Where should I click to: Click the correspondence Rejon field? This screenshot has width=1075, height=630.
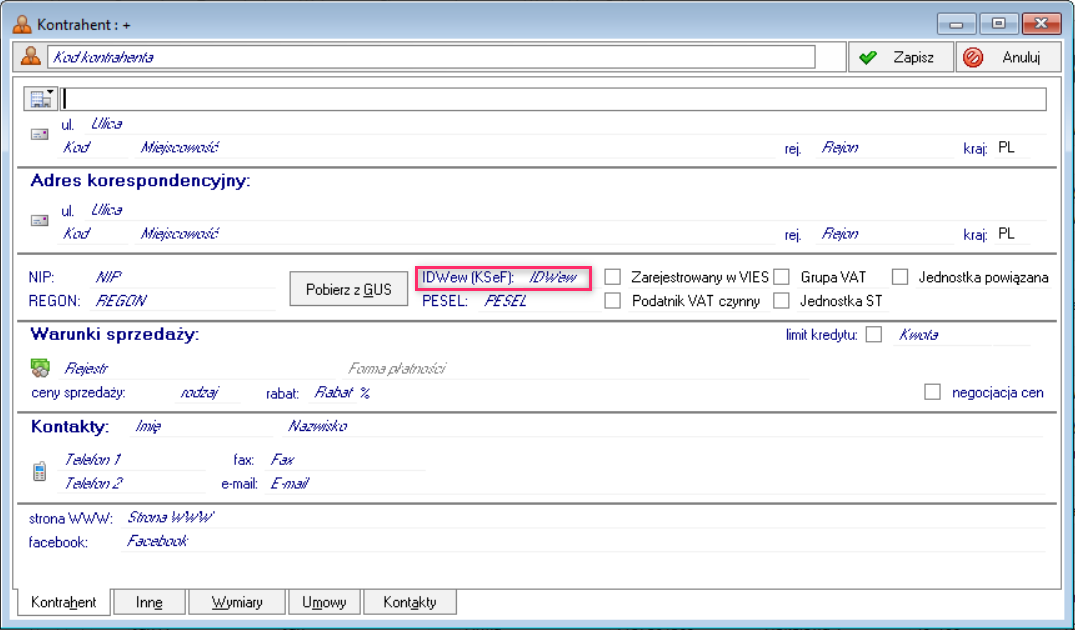[885, 234]
